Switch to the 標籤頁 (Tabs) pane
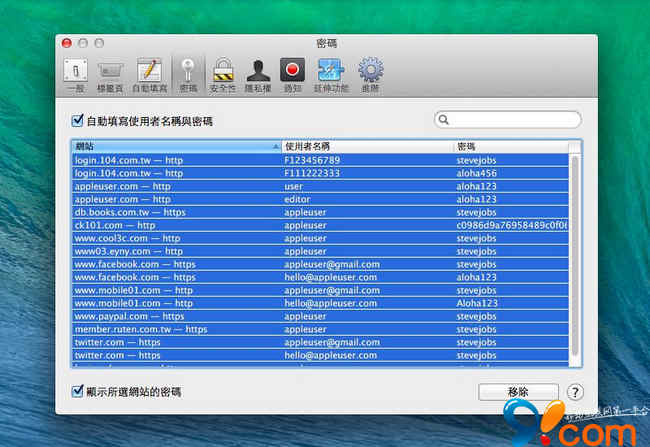Viewport: 650px width, 447px height. (111, 74)
